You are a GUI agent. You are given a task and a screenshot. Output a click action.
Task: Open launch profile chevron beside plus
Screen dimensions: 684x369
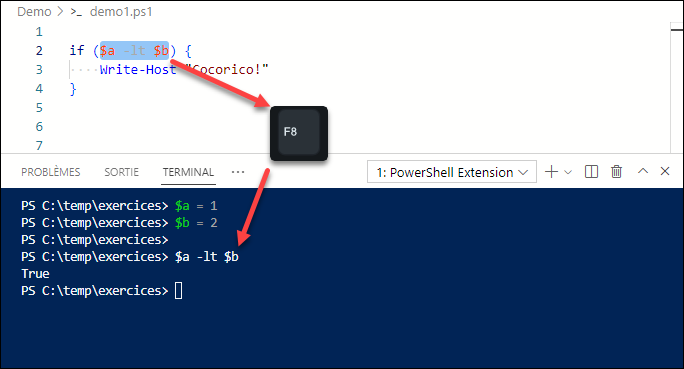[568, 172]
